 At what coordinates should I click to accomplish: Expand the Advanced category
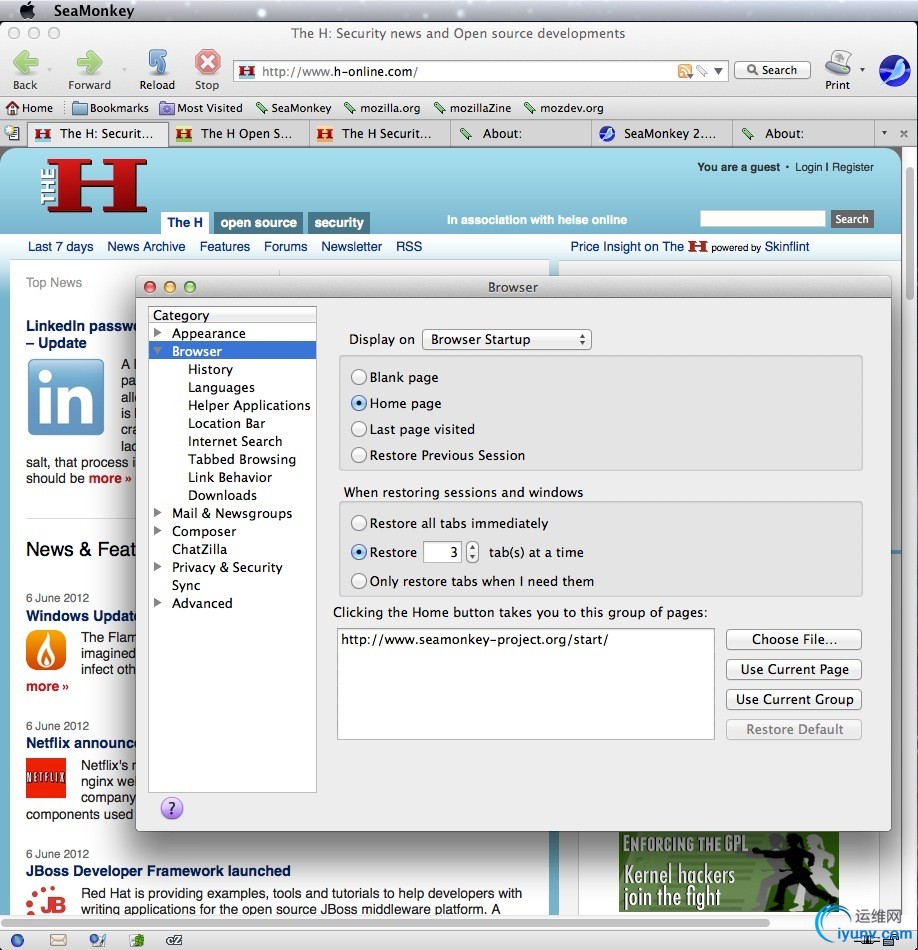(x=158, y=603)
